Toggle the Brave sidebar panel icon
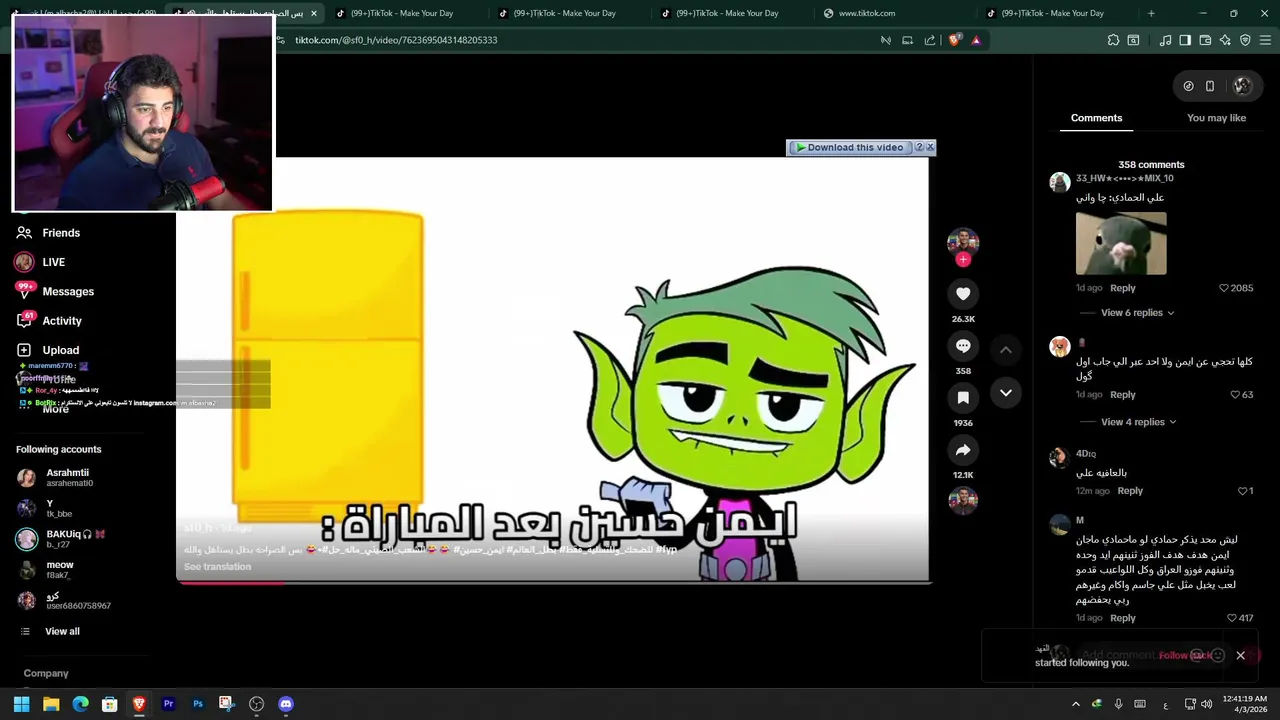The width and height of the screenshot is (1280, 720). pos(1185,40)
